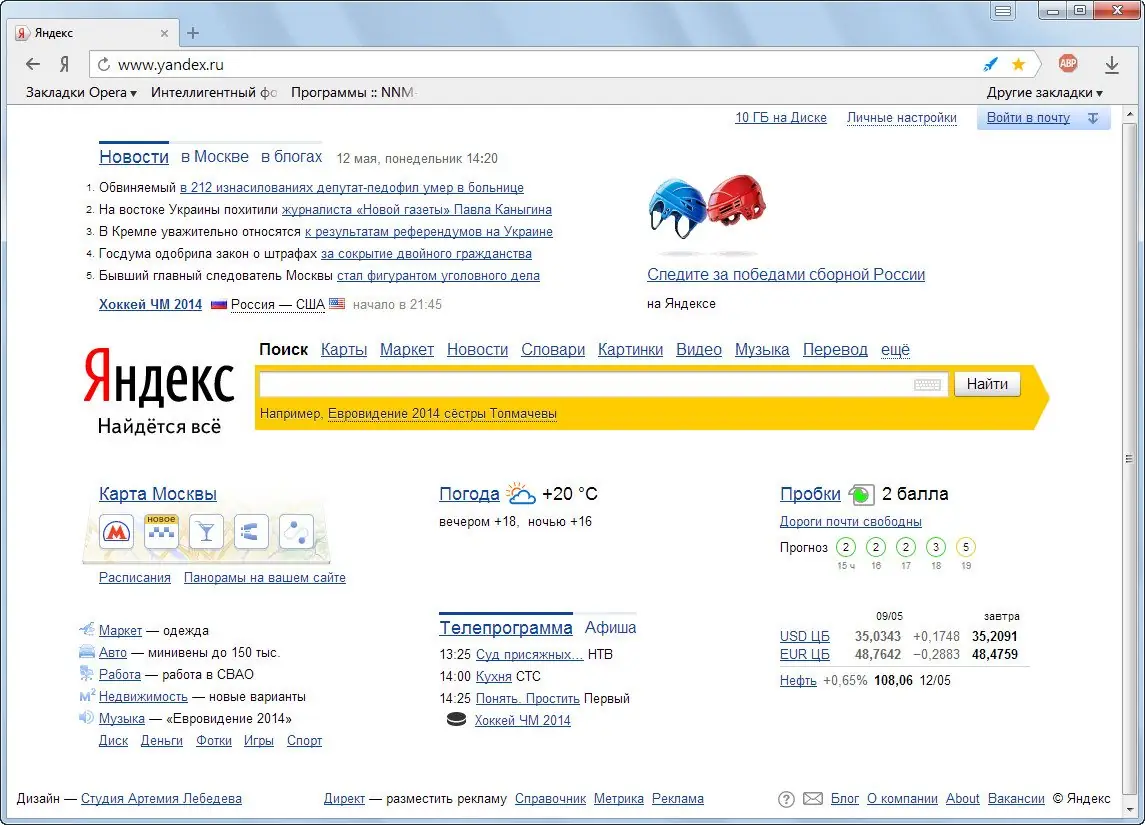Open a new tab with plus button
Viewport: 1145px width, 825px height.
coord(193,33)
